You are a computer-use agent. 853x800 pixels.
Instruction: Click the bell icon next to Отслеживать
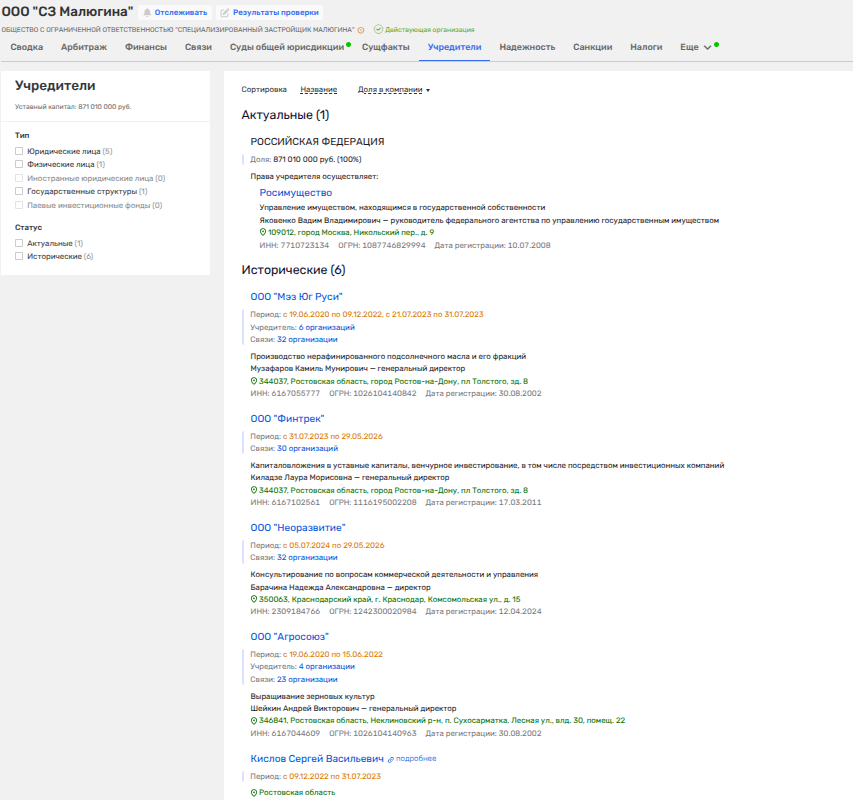pos(147,13)
